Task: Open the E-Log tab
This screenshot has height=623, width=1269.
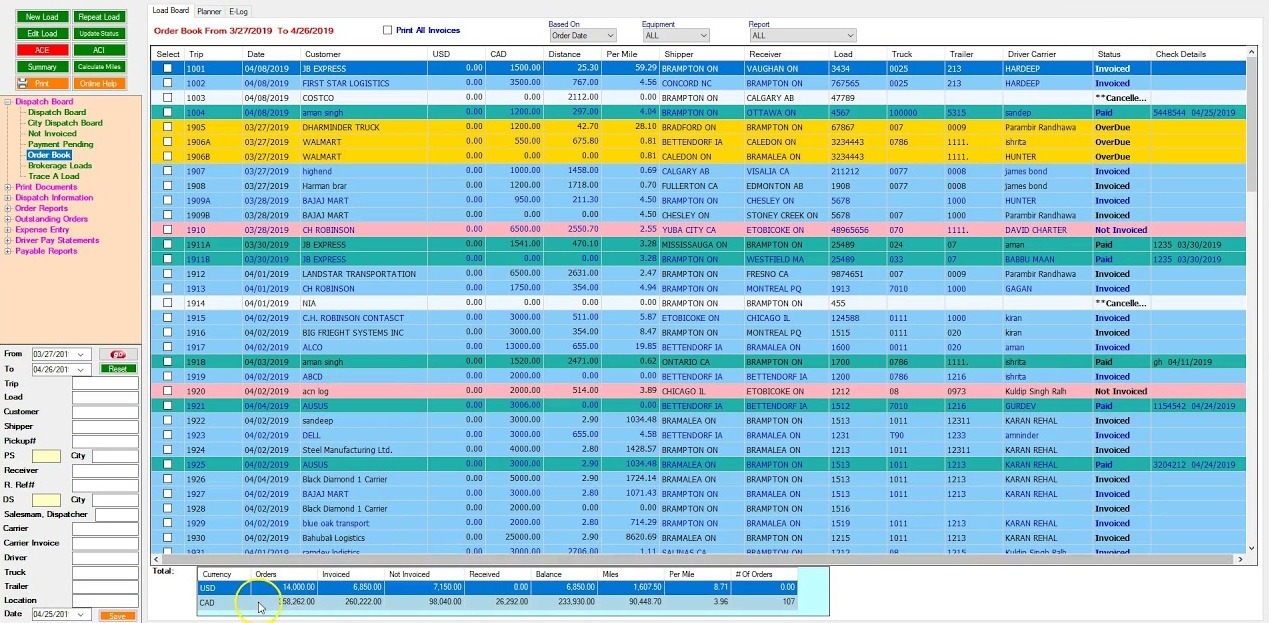Action: [239, 11]
